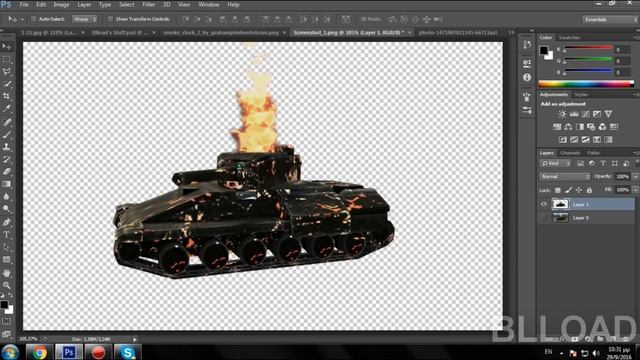
Task: Show more document tabs via double arrow
Action: click(x=511, y=32)
